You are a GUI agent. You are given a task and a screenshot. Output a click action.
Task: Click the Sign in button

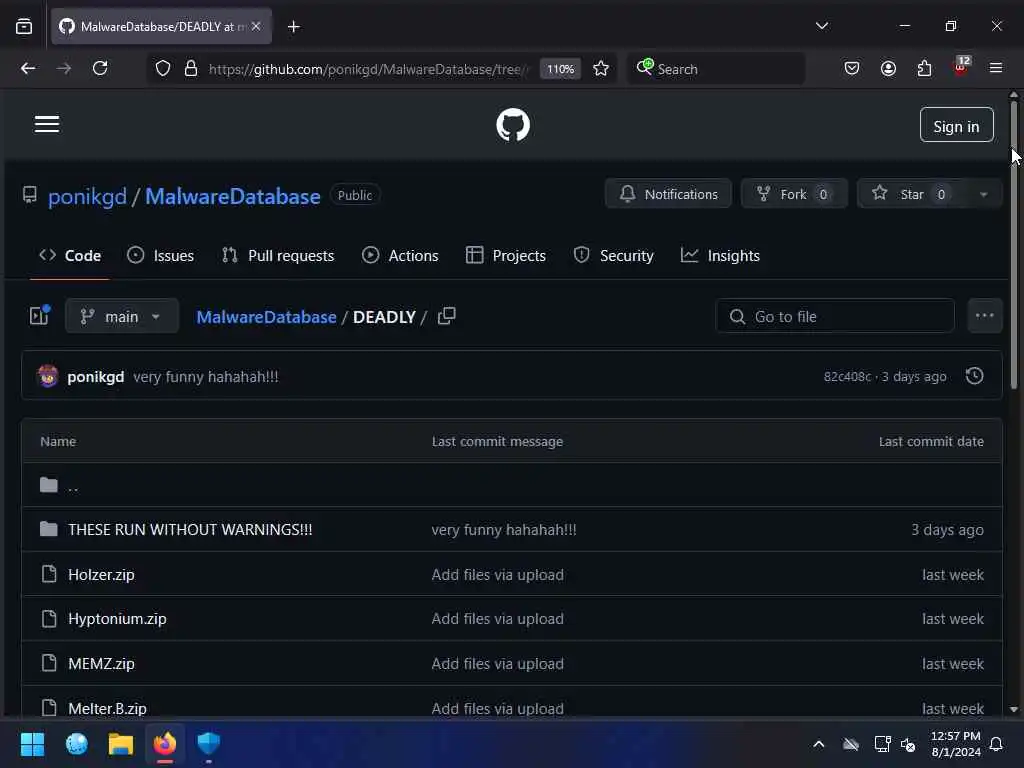[x=957, y=125]
